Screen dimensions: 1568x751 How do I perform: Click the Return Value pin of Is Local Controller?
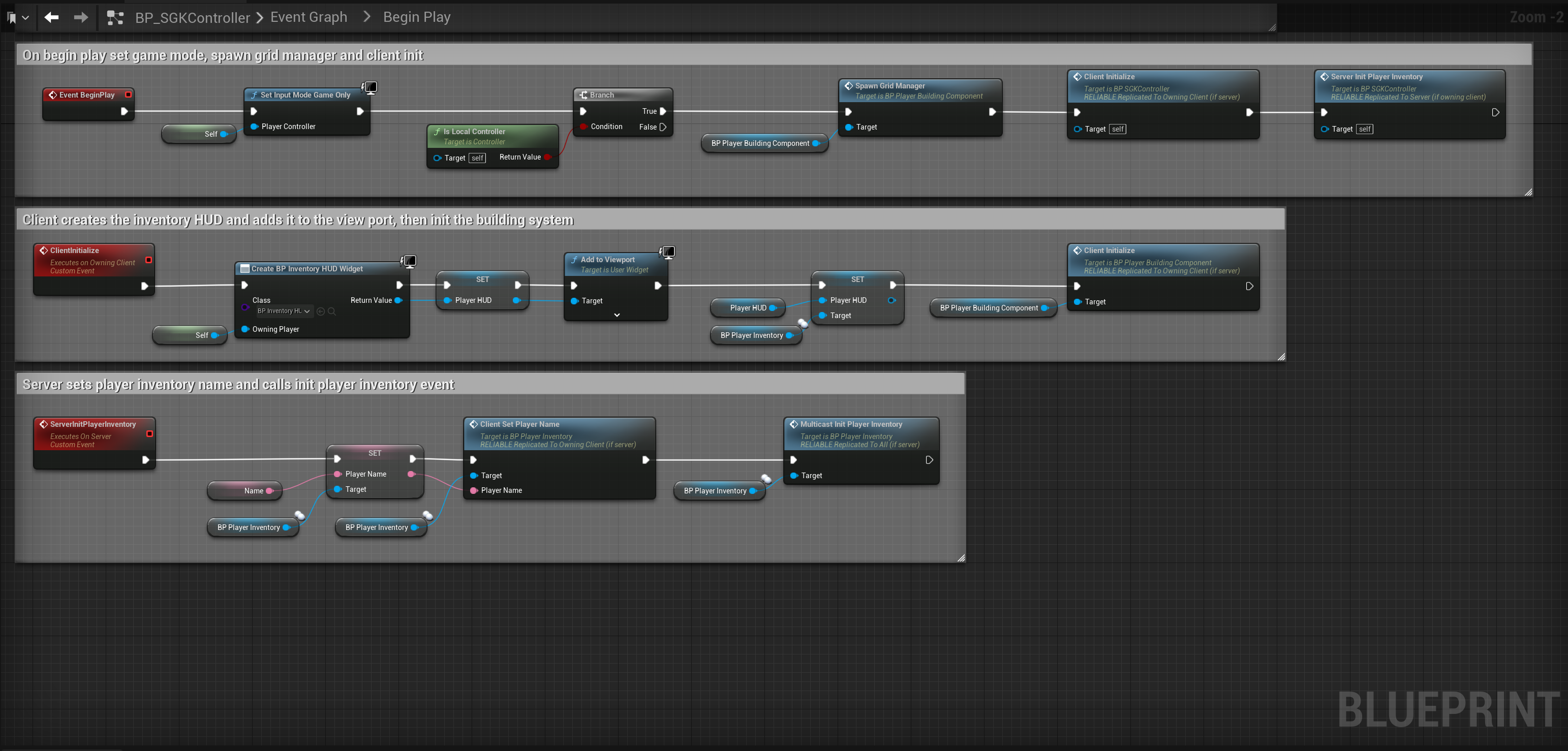[x=547, y=157]
